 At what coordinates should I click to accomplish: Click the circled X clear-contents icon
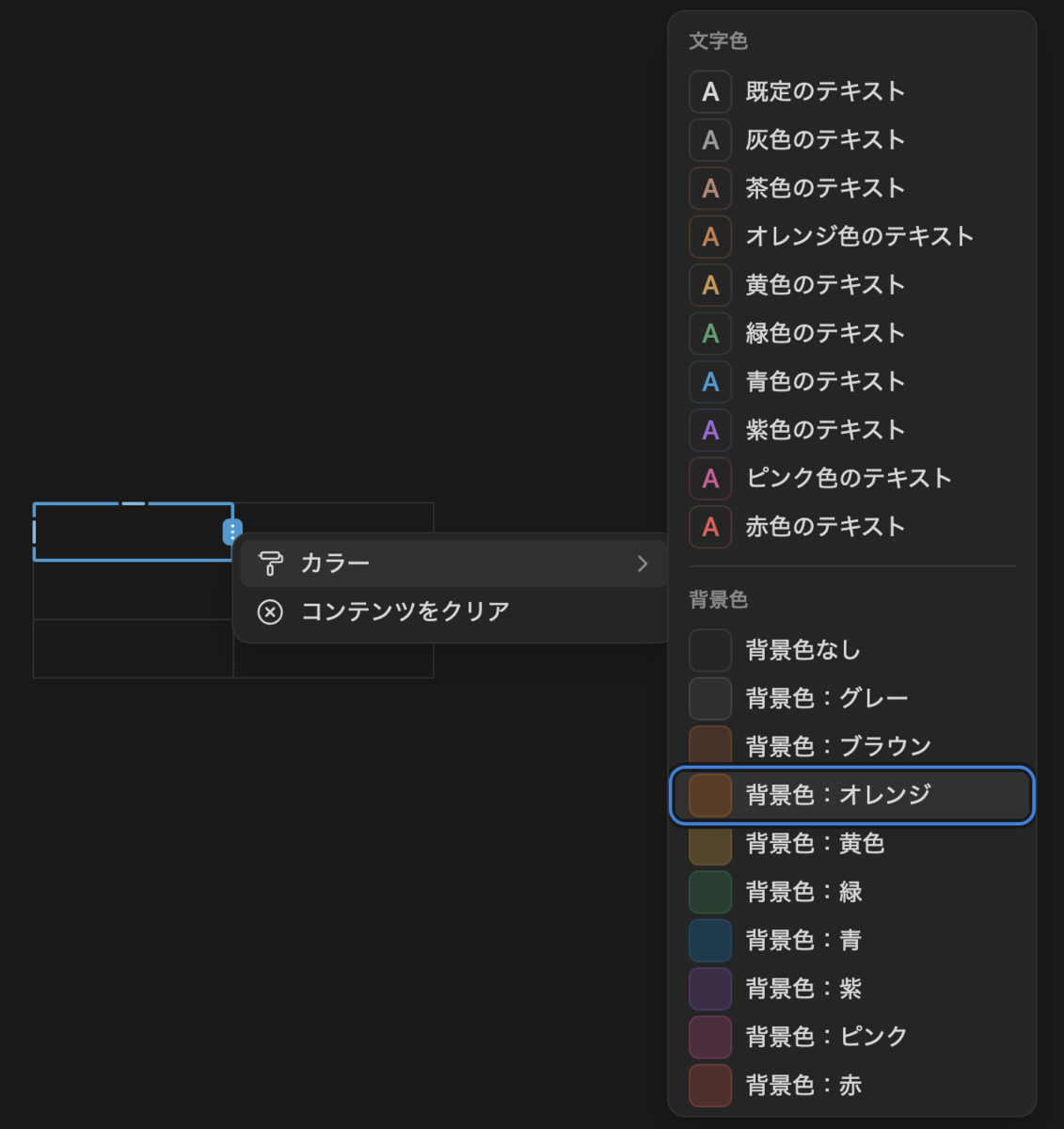(270, 612)
